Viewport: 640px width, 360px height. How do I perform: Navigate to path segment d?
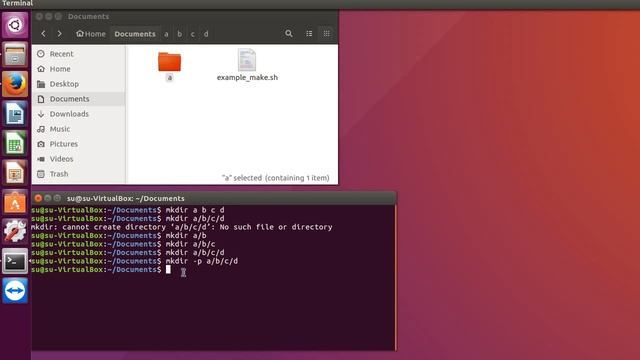point(206,34)
